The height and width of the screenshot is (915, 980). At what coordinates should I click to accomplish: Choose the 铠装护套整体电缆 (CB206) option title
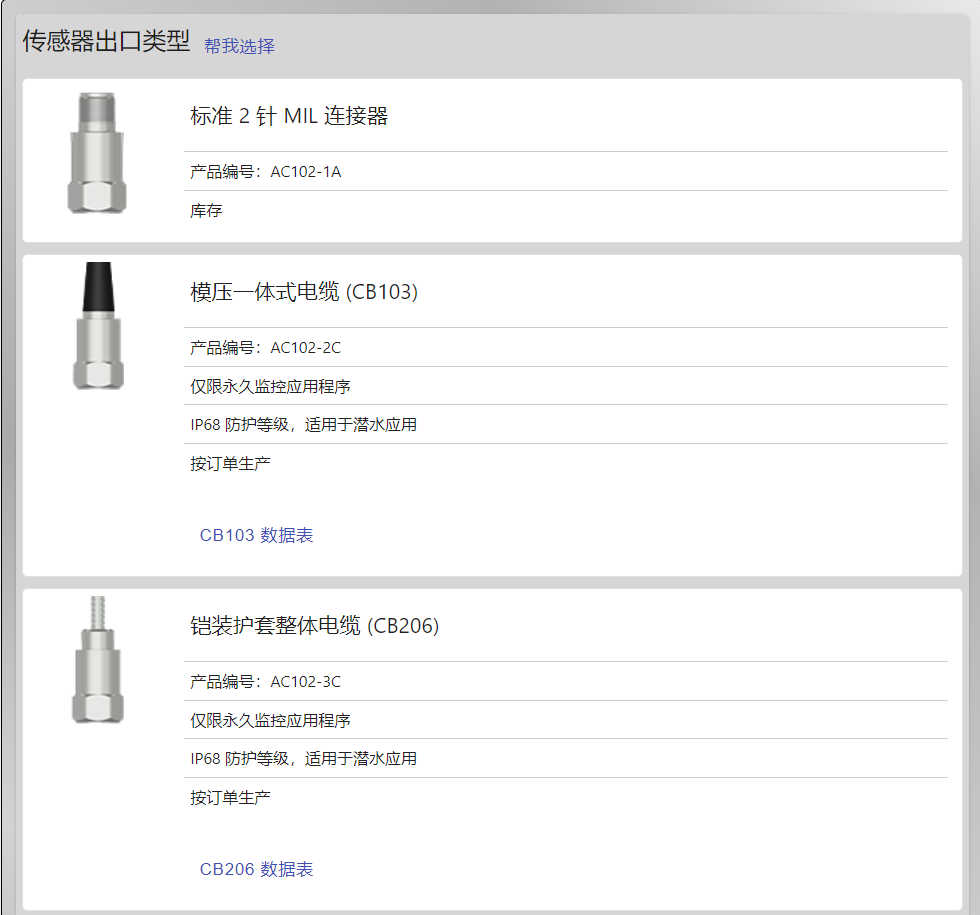(314, 626)
